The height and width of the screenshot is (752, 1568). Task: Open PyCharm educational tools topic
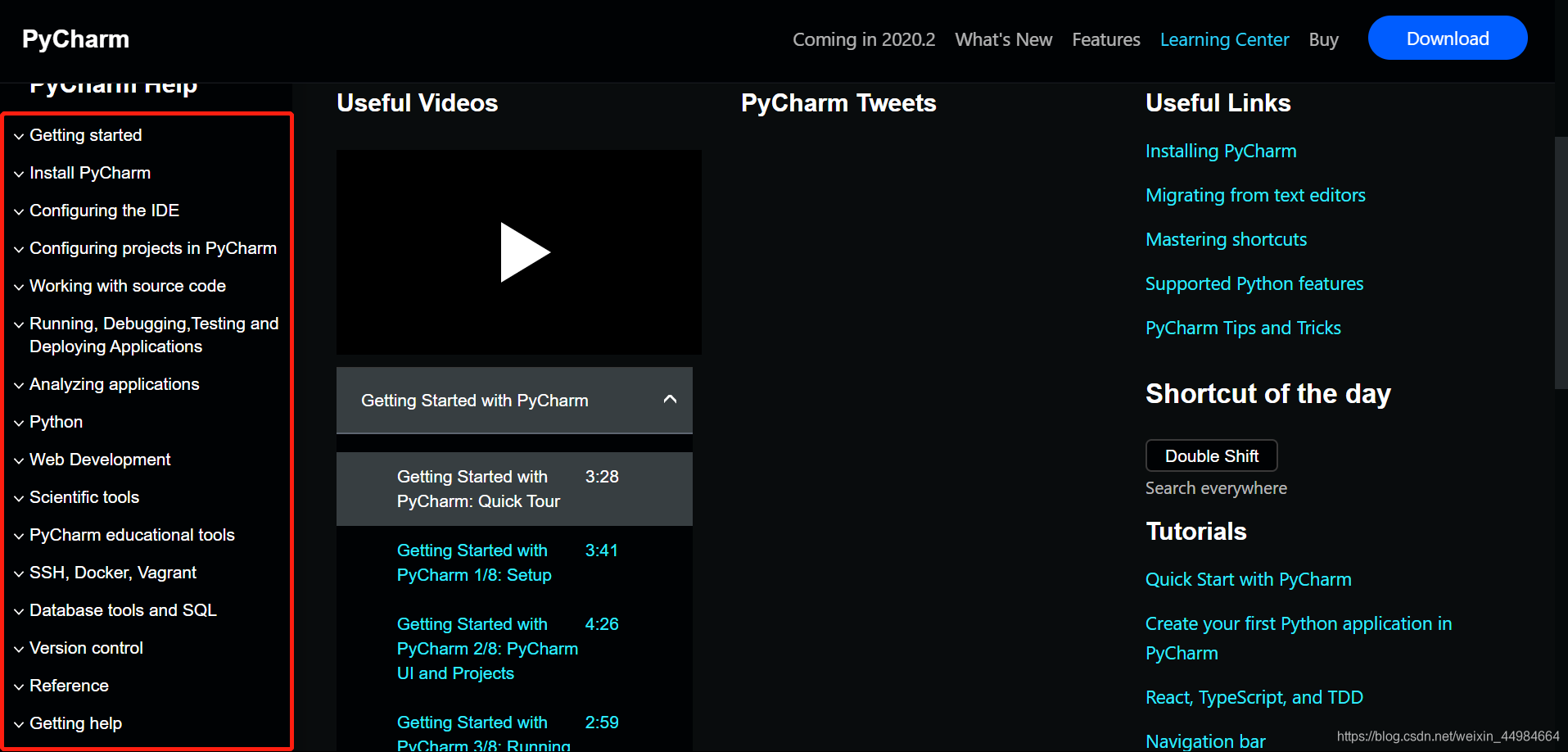tap(132, 535)
